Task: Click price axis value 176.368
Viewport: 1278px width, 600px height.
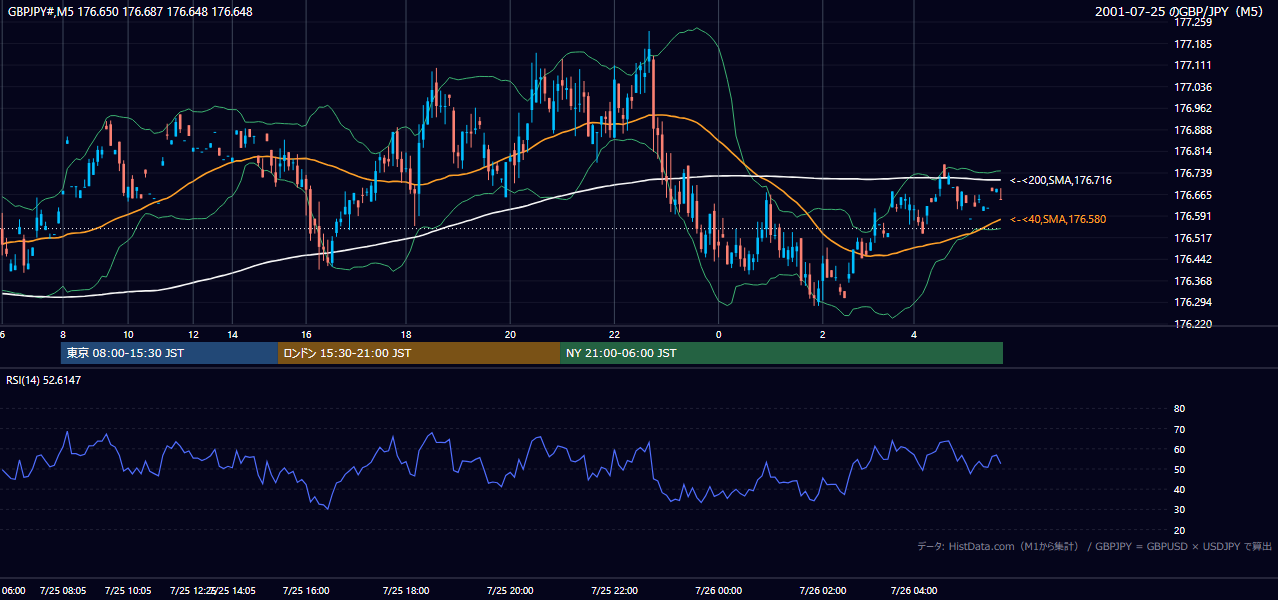Action: (x=1193, y=281)
